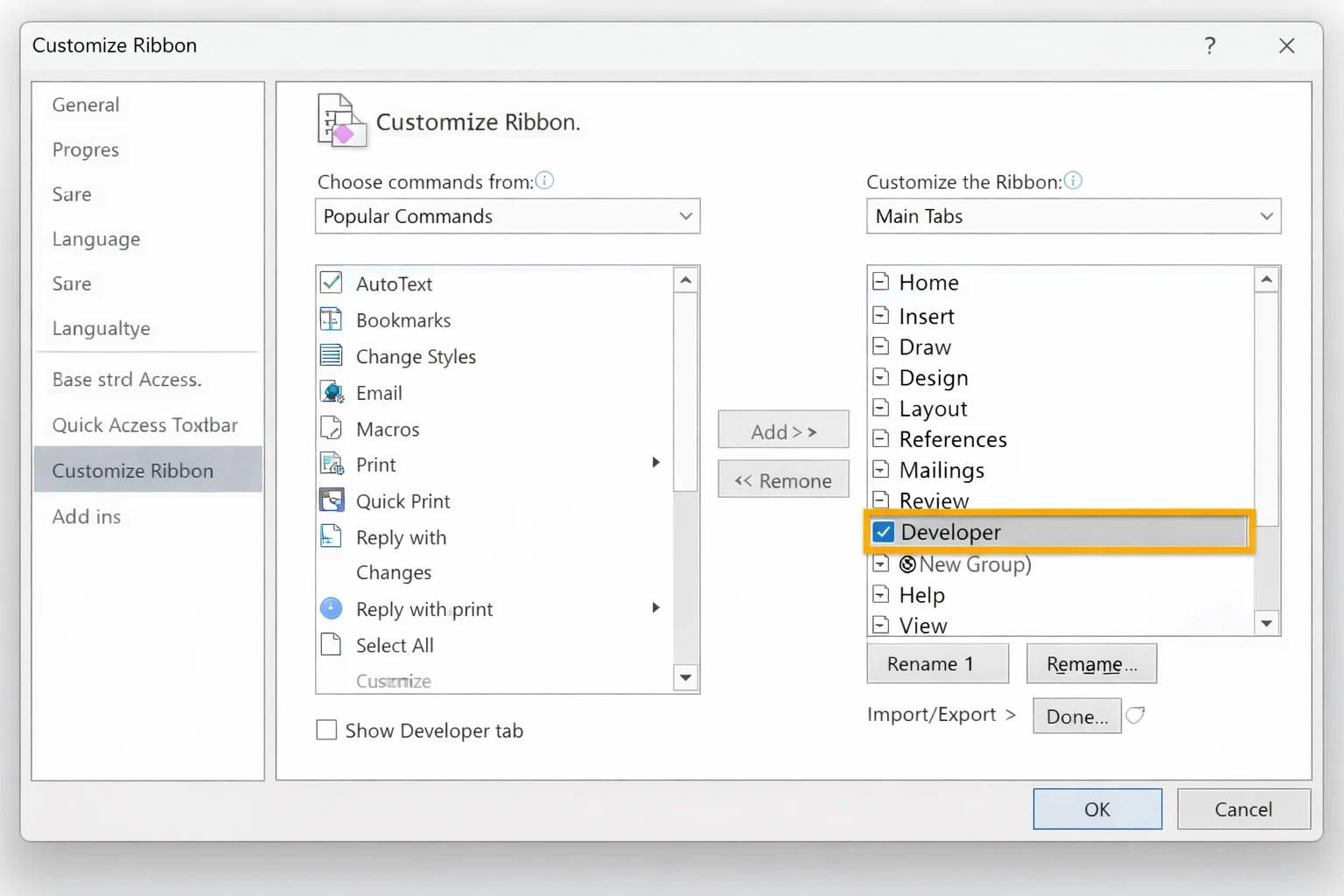Confirm with the OK button
The image size is (1344, 896).
[x=1097, y=808]
